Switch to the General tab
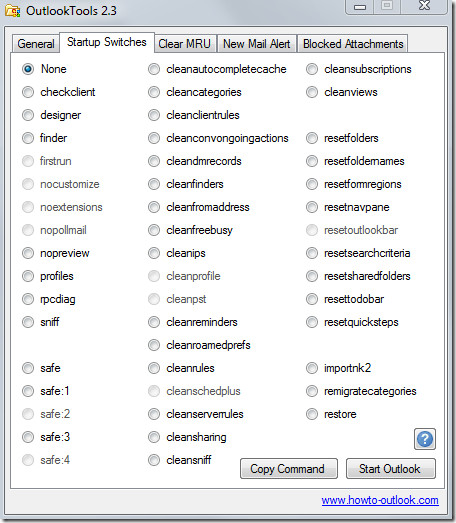This screenshot has height=523, width=456. point(36,44)
